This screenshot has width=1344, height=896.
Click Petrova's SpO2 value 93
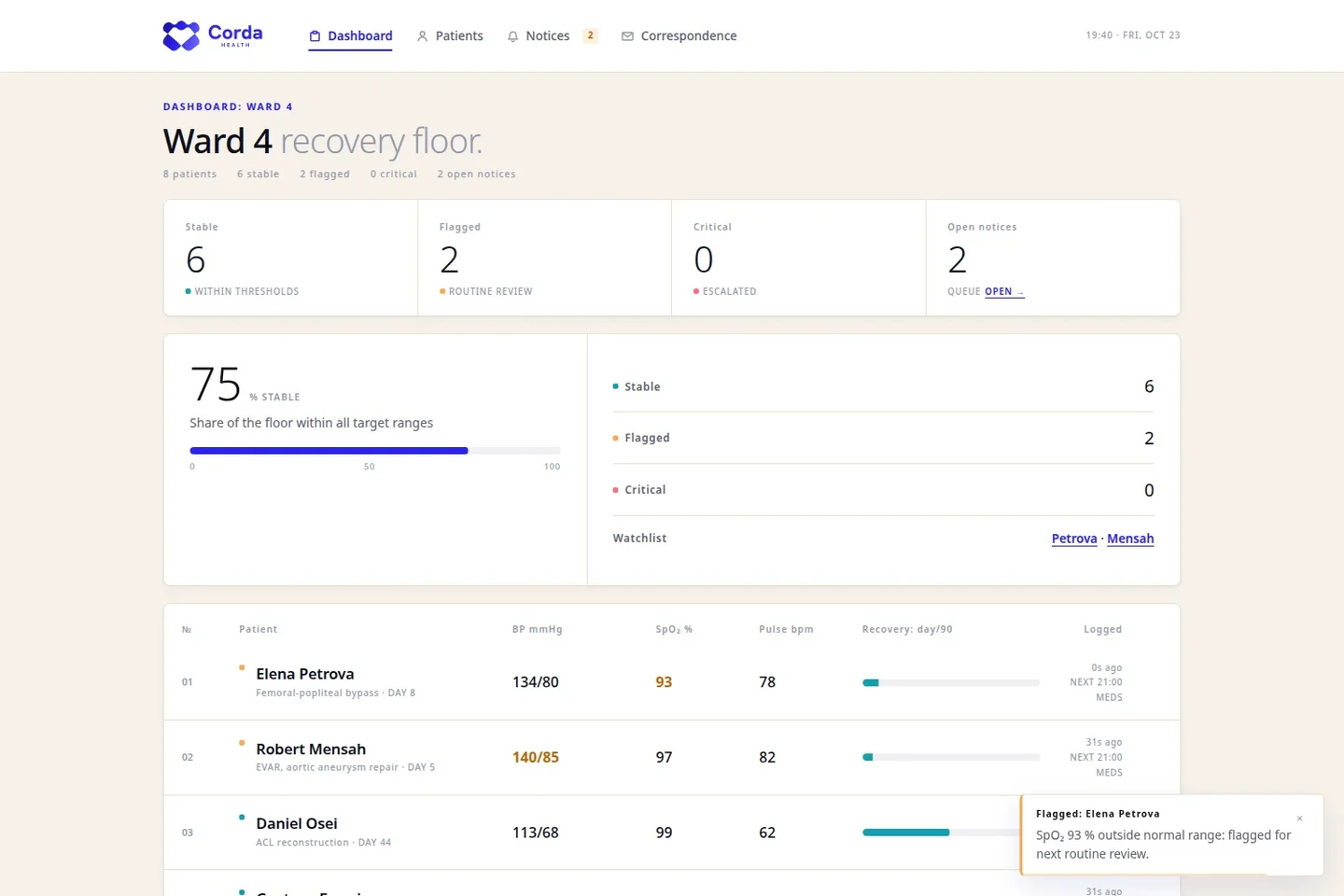click(x=664, y=682)
